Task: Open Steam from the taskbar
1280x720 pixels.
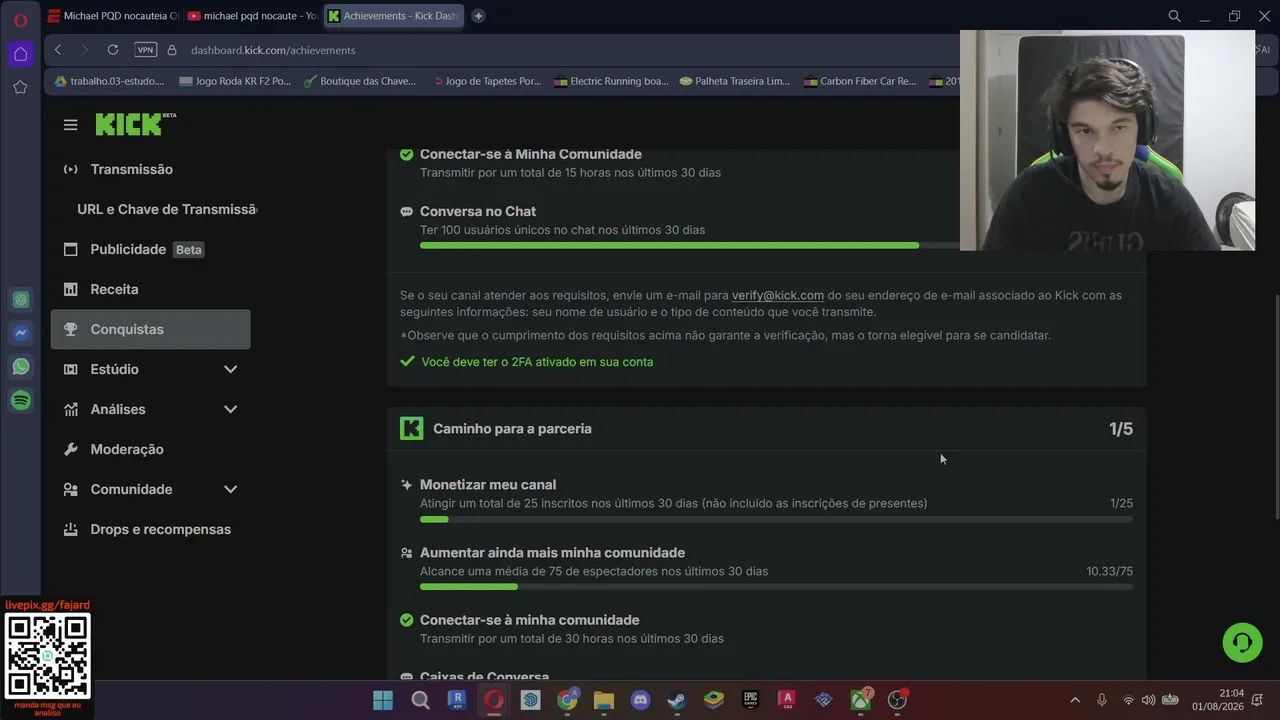Action: click(677, 700)
